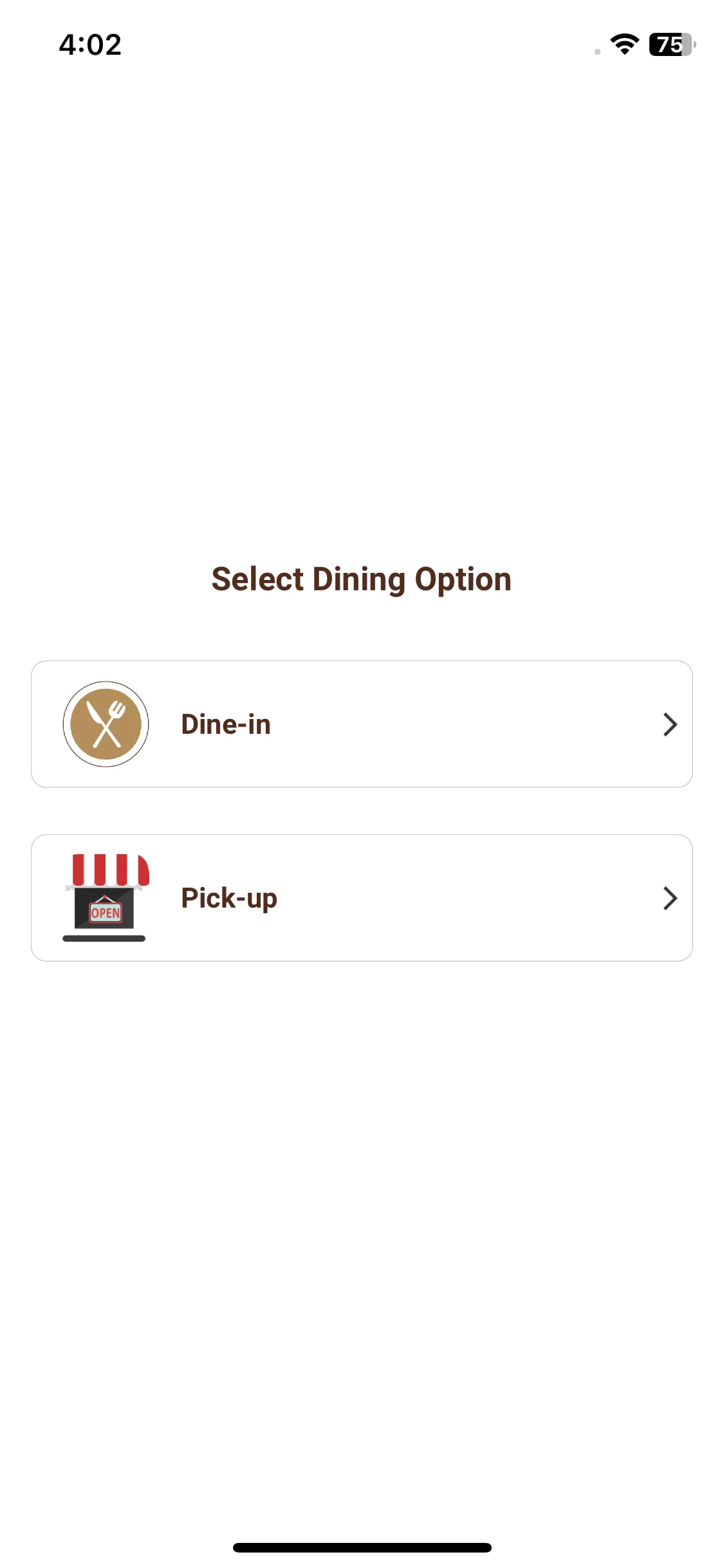
Task: Tap the home indicator bar at bottom
Action: coord(362,1547)
